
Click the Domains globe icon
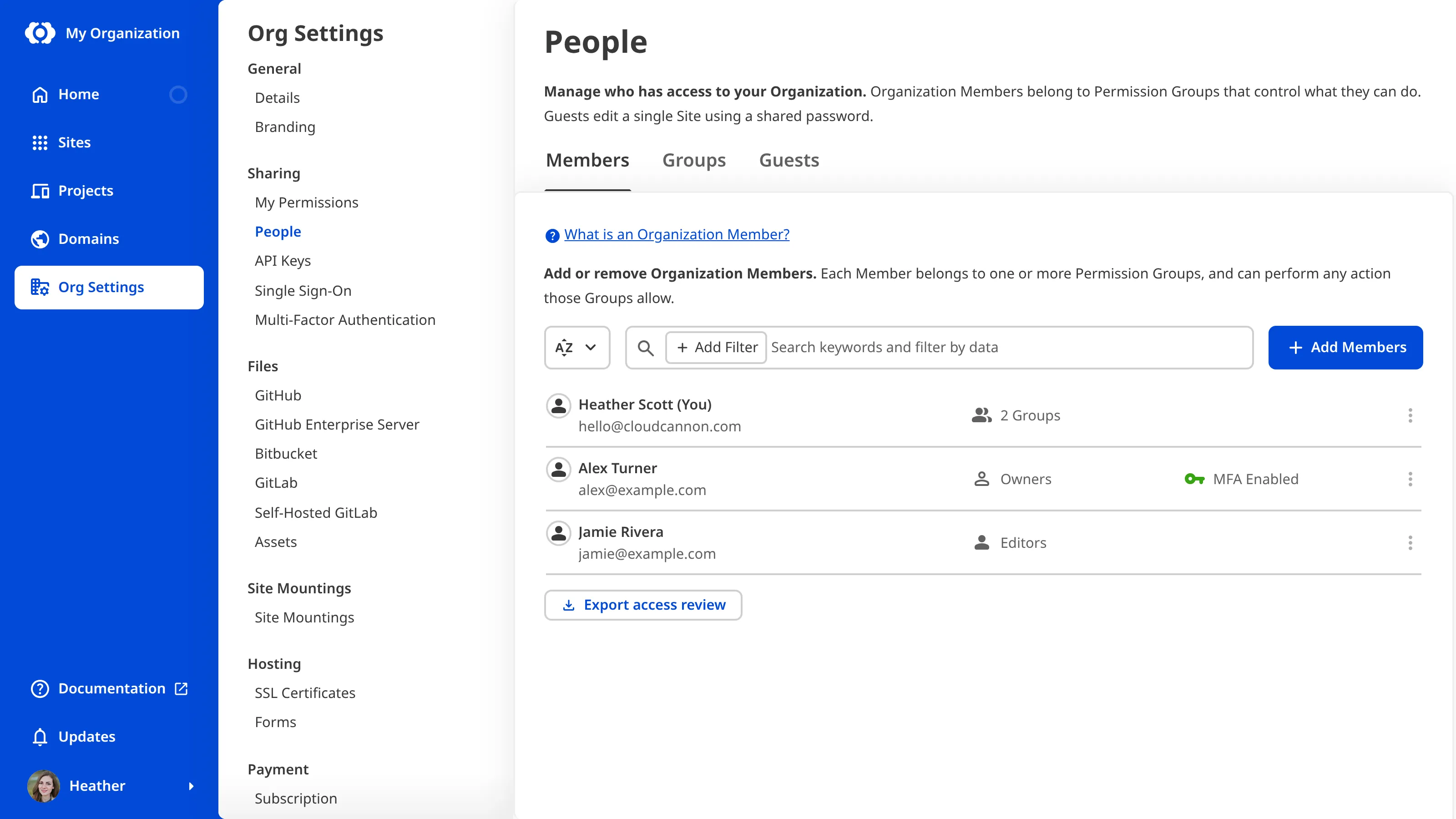point(40,239)
